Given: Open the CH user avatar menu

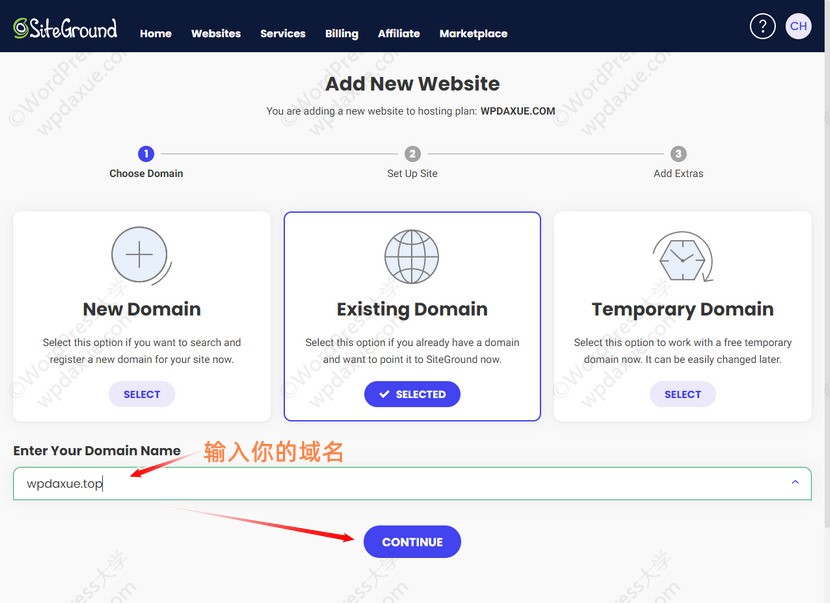Looking at the screenshot, I should (x=798, y=26).
